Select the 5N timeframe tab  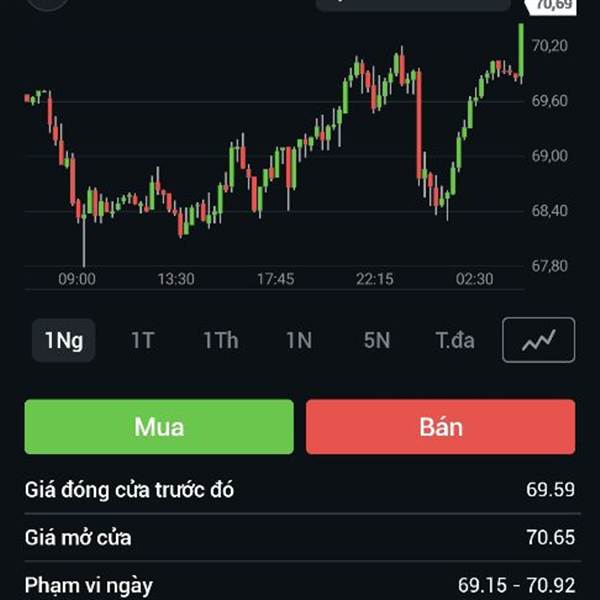tap(377, 340)
